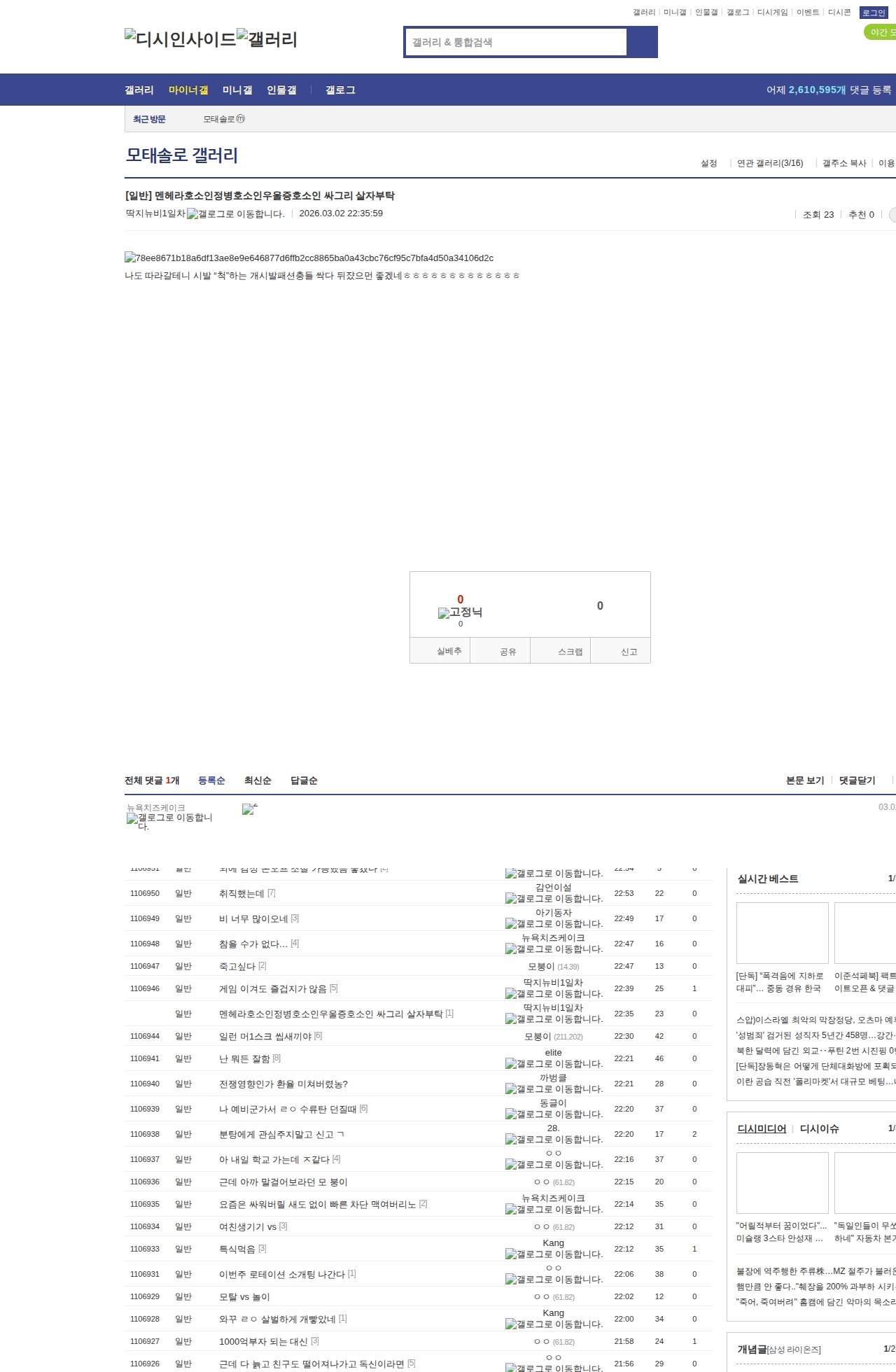Click the image icon in the comment body
The image size is (896, 1372).
tap(250, 809)
